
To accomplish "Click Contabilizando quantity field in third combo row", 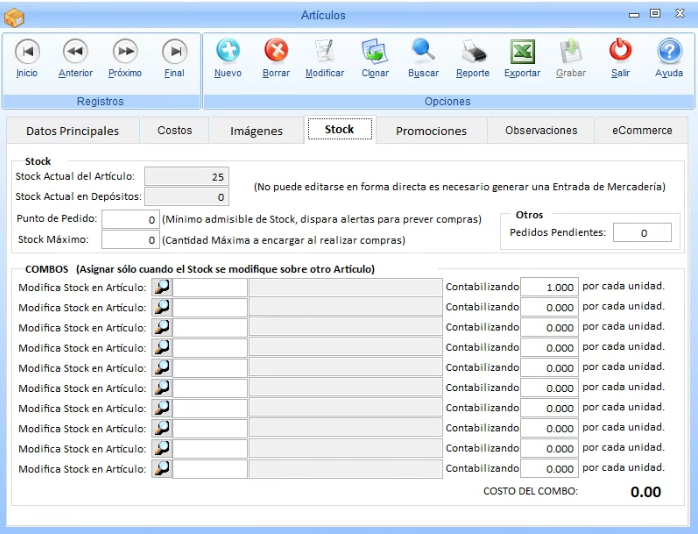I will pyautogui.click(x=549, y=327).
